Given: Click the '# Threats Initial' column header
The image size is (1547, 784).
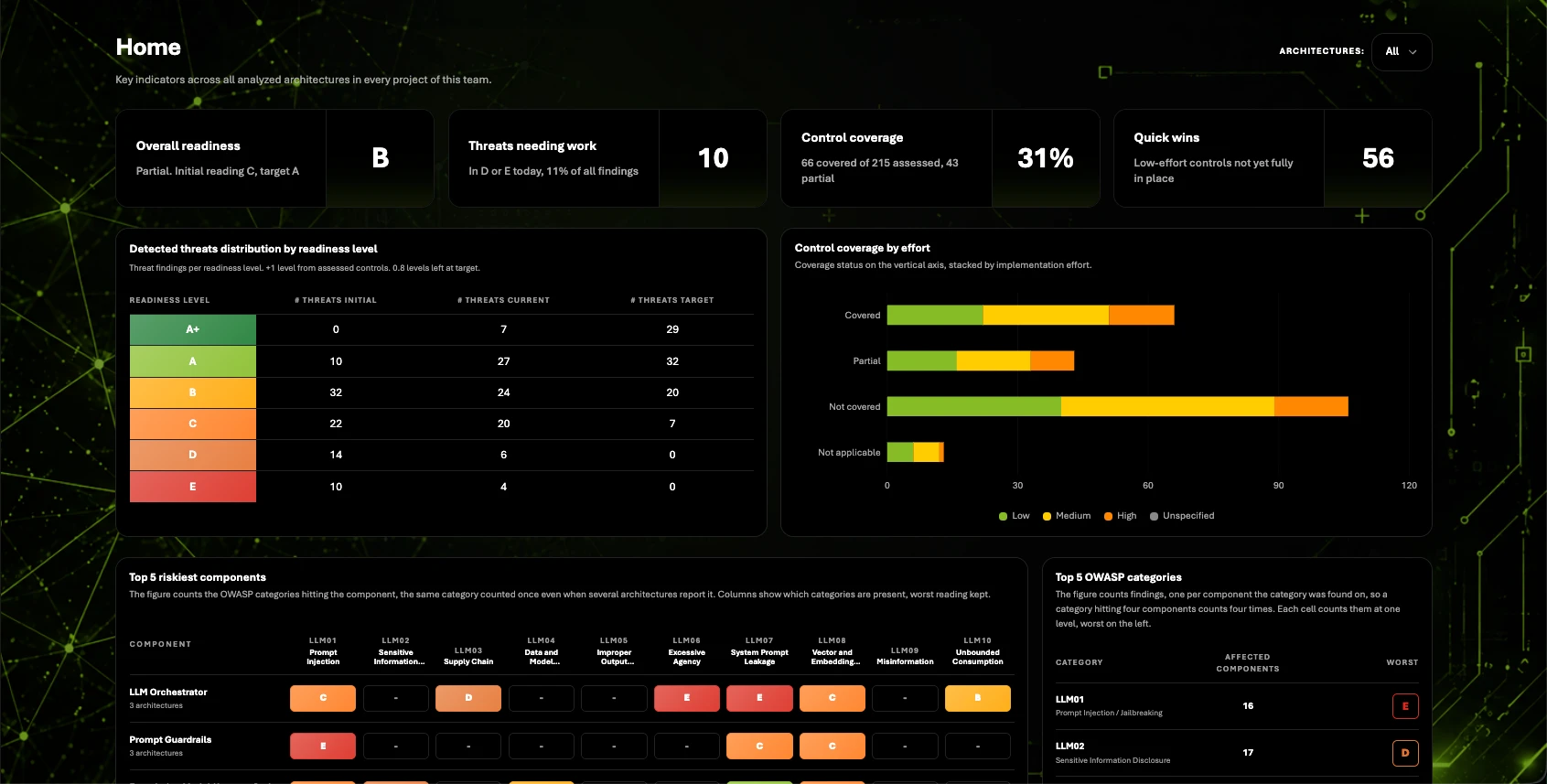Looking at the screenshot, I should 336,300.
